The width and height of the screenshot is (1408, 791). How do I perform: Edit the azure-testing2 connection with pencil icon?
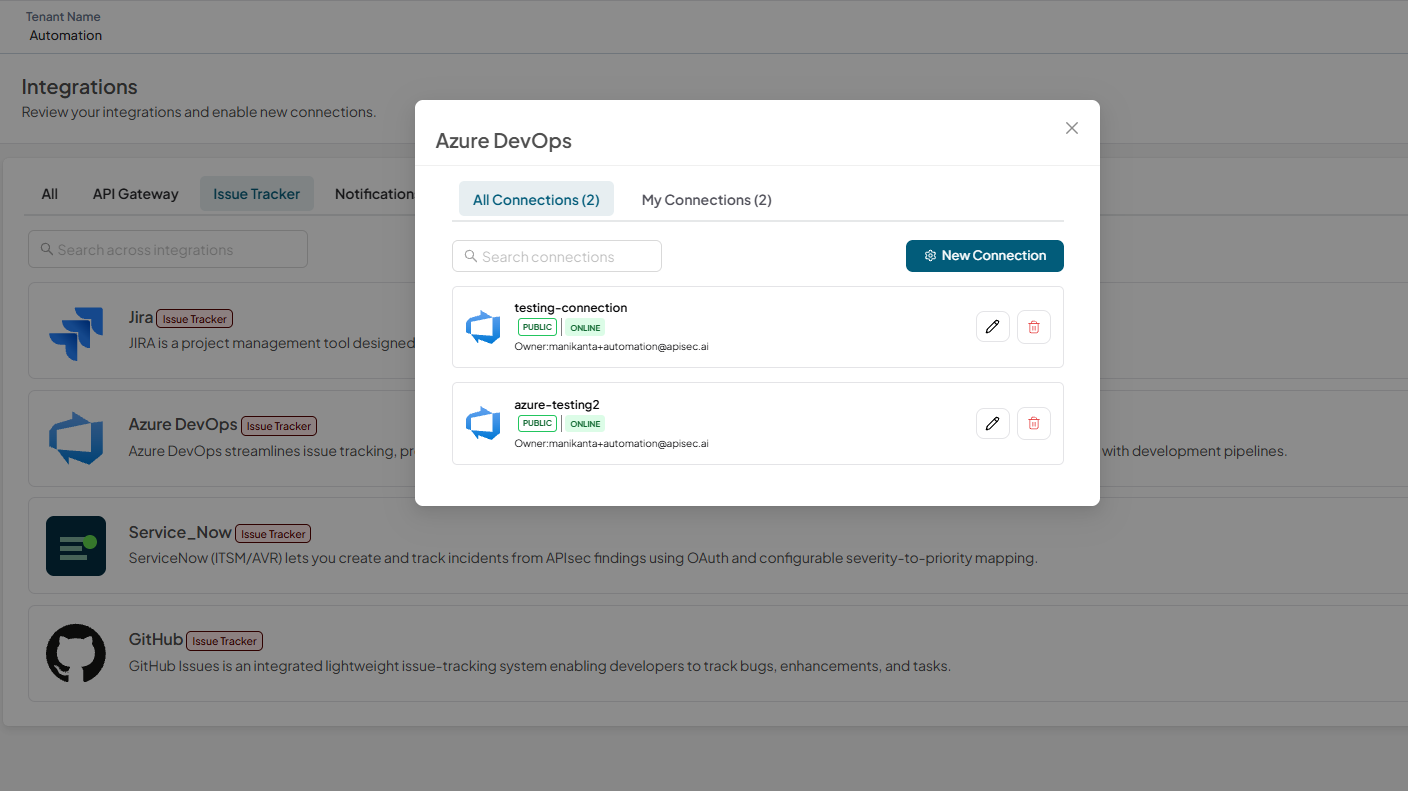point(992,423)
